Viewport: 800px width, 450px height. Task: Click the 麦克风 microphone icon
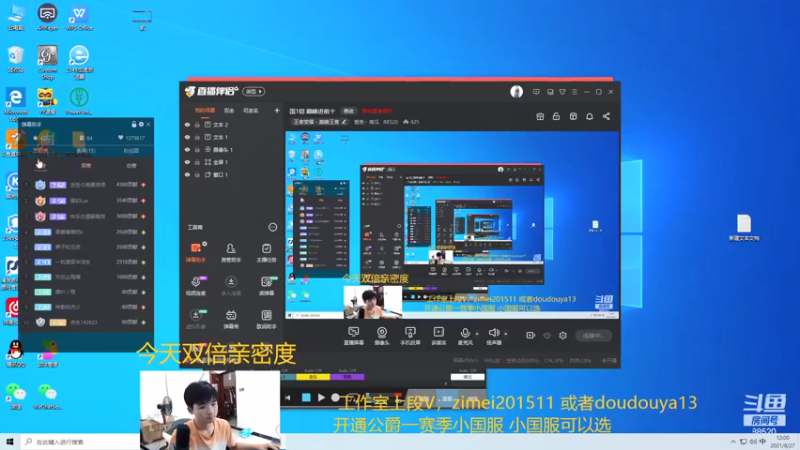click(x=465, y=333)
